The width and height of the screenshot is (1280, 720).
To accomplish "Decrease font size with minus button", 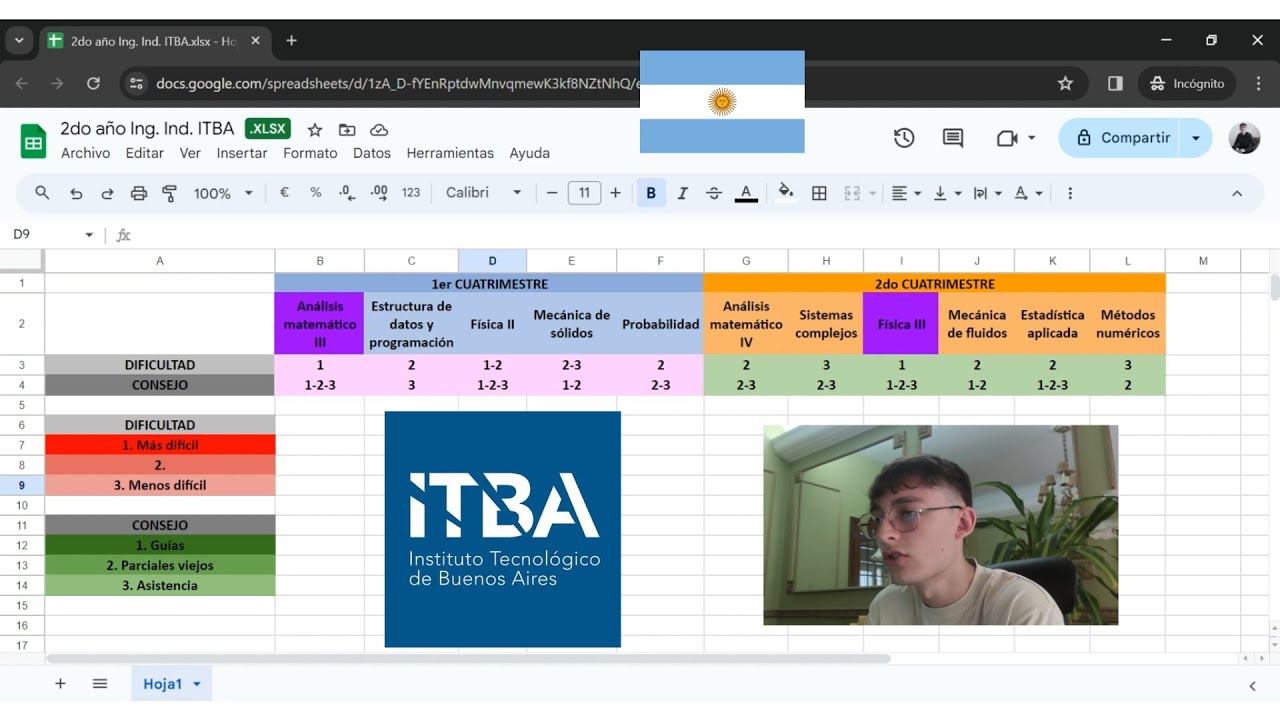I will coord(552,193).
